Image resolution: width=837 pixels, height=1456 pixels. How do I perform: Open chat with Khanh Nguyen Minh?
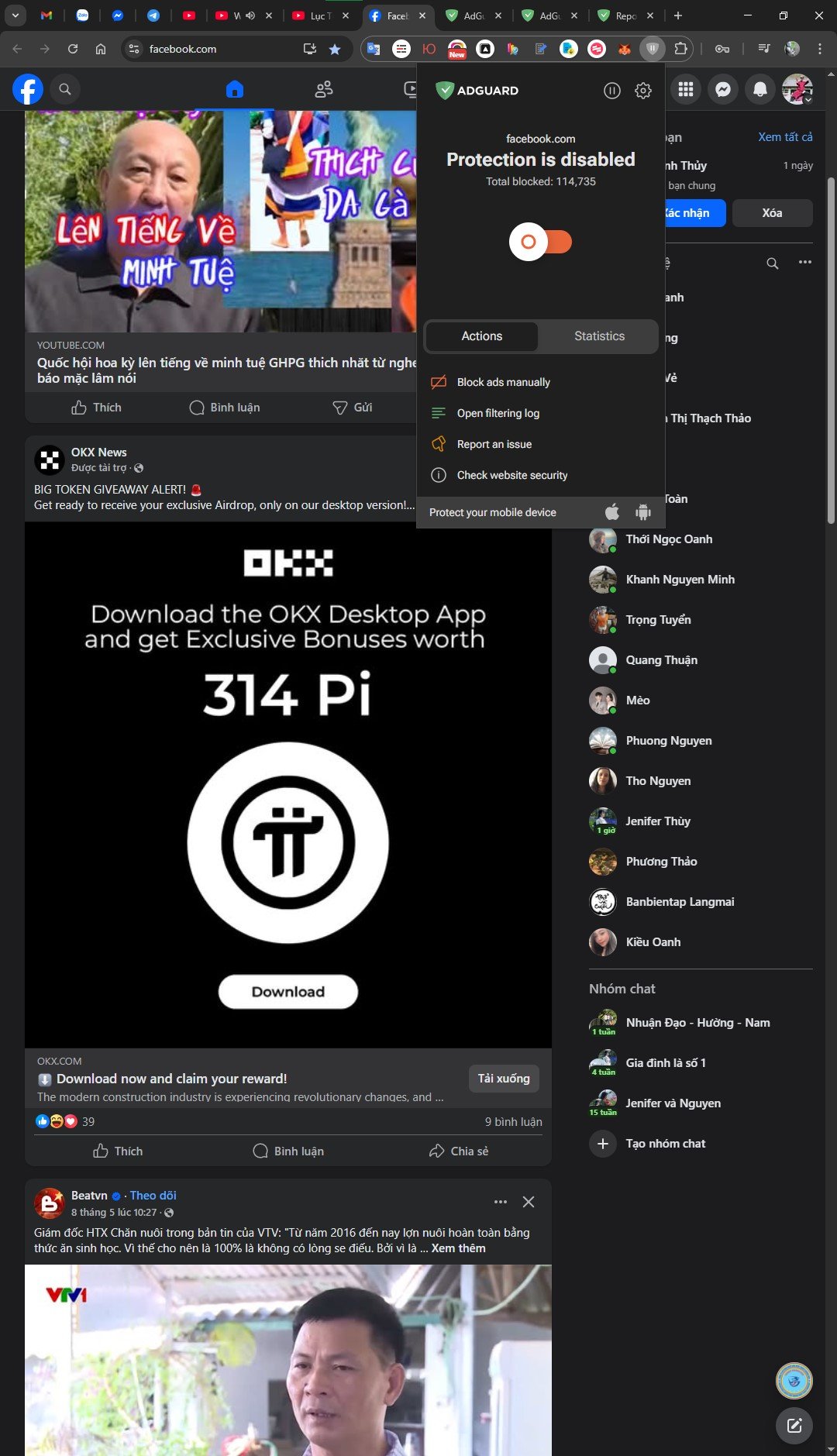point(701,580)
